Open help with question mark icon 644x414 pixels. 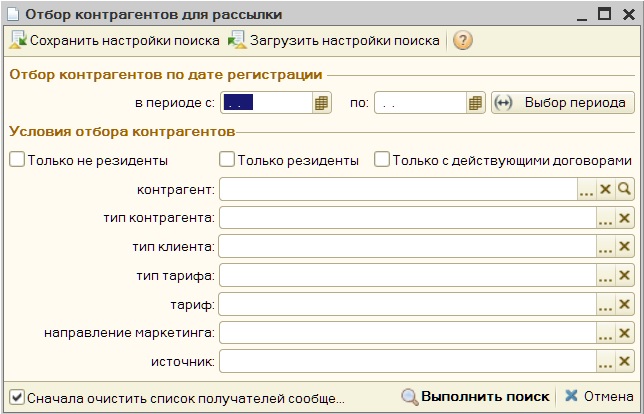click(463, 41)
